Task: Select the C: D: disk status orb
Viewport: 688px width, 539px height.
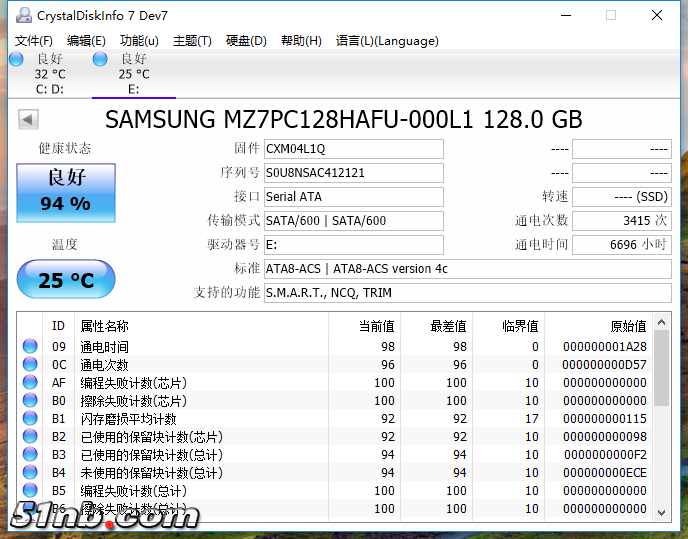Action: [16, 59]
